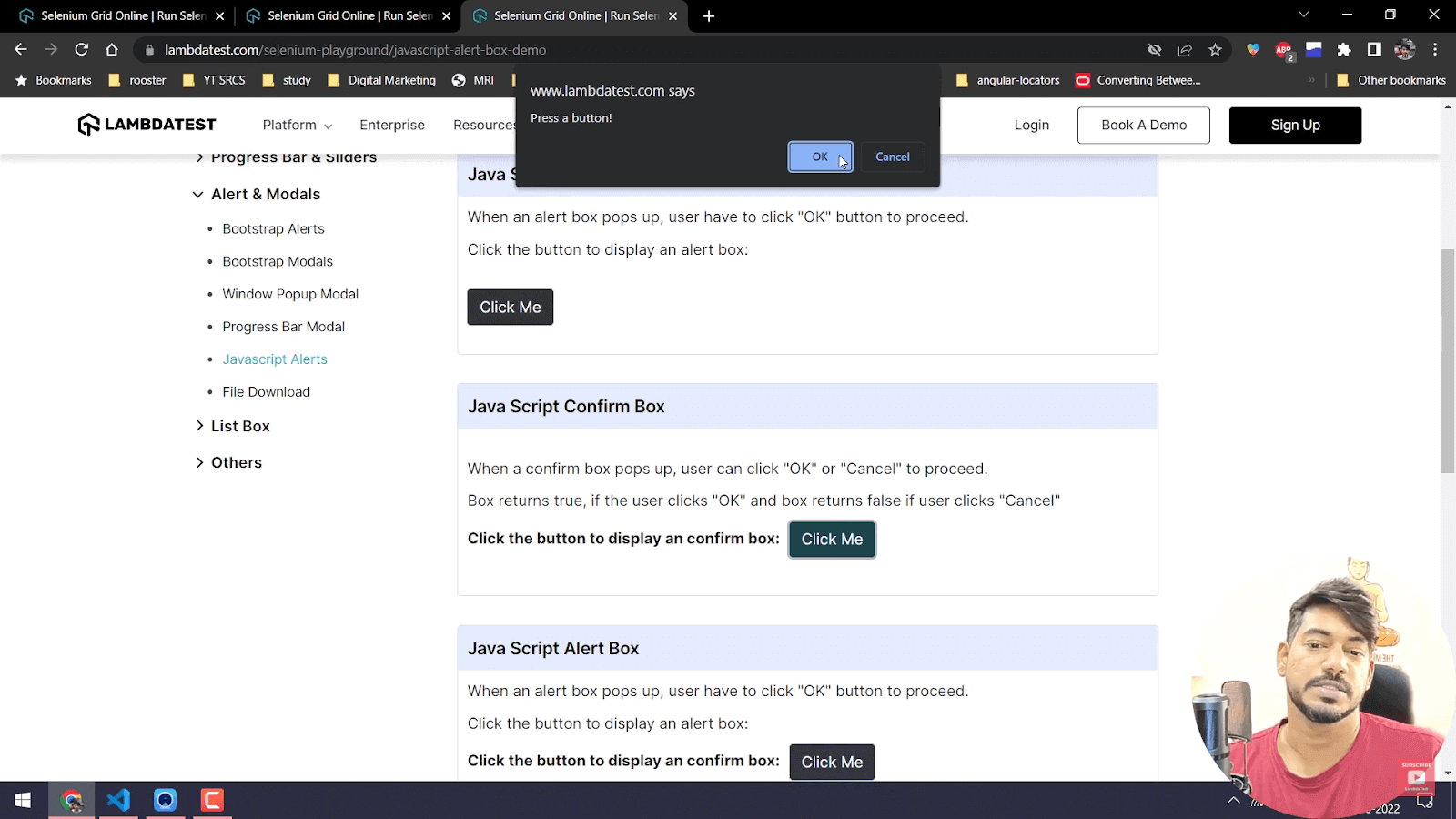The height and width of the screenshot is (819, 1456).
Task: Open the notification center icon
Action: tap(1425, 802)
